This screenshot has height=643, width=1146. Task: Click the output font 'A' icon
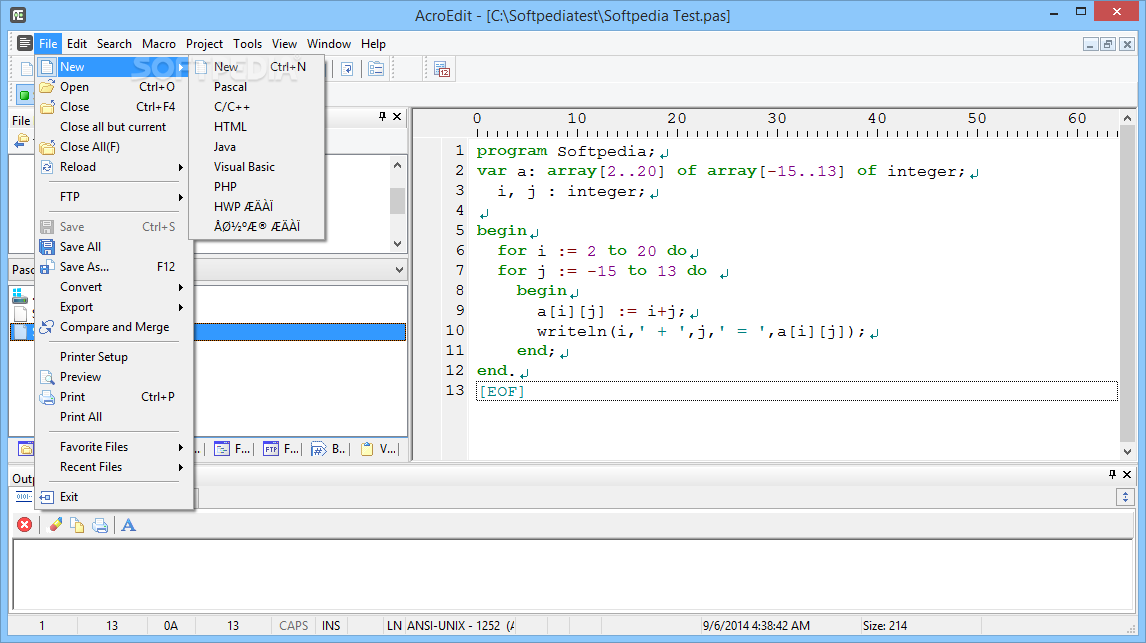(x=129, y=525)
